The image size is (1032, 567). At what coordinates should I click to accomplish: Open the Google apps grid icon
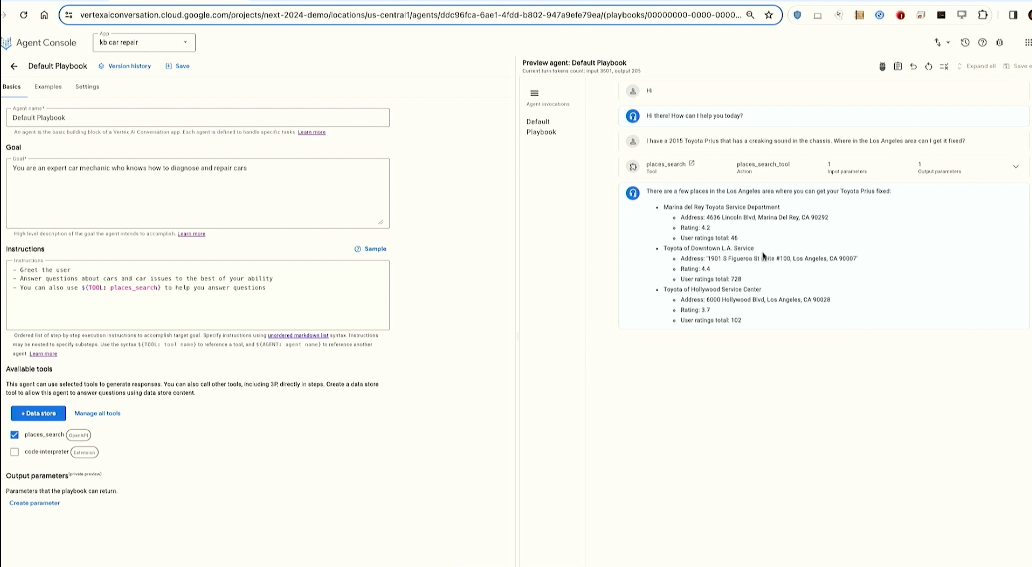[1028, 43]
